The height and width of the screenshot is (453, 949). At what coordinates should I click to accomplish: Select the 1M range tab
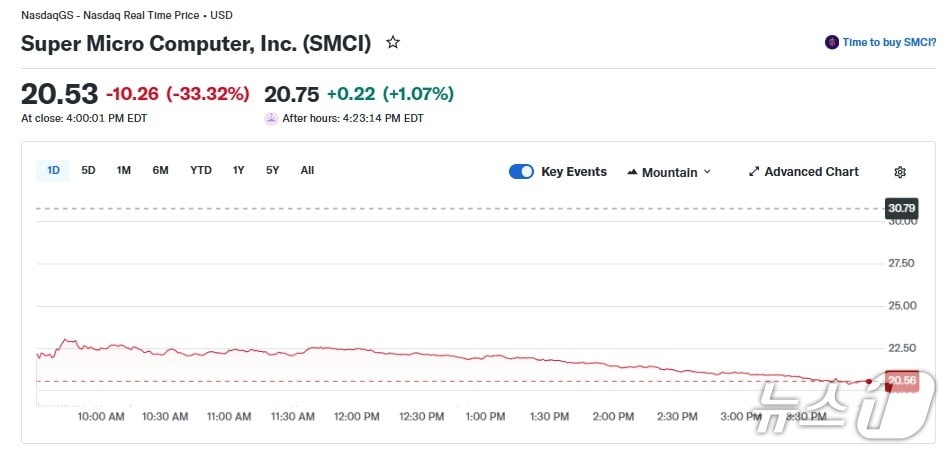click(123, 170)
